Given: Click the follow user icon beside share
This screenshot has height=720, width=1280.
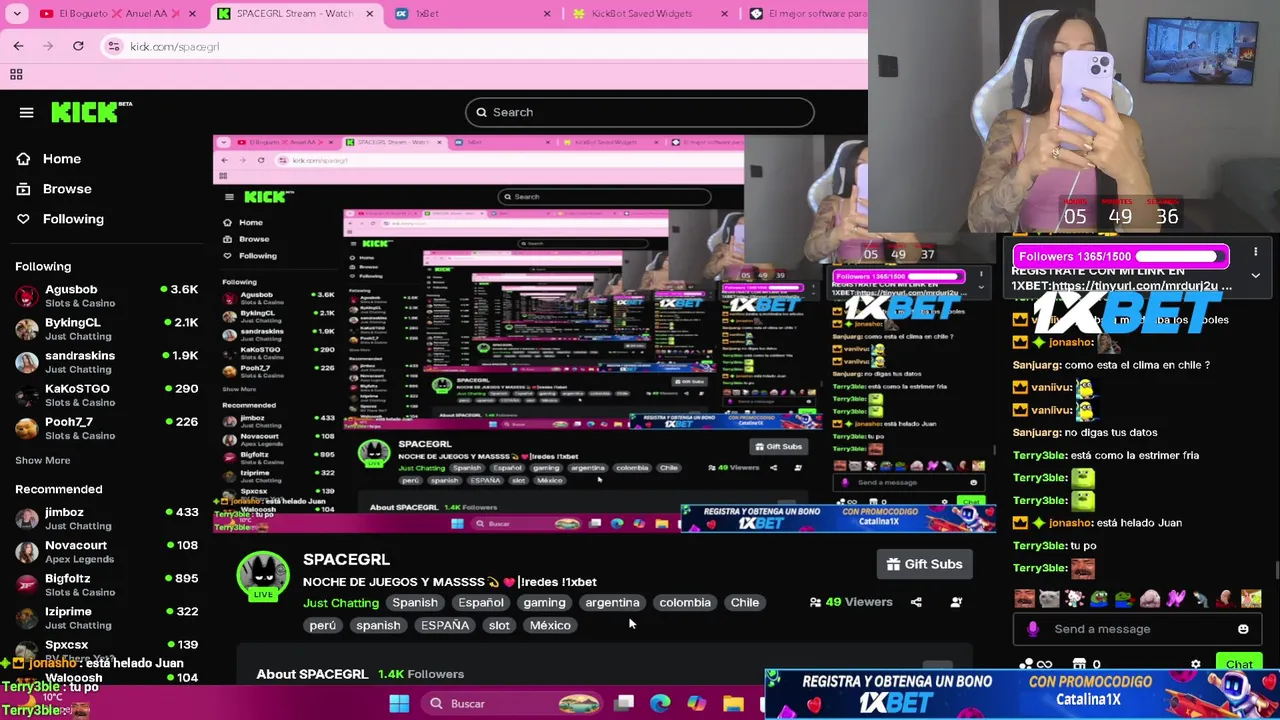Looking at the screenshot, I should tap(956, 602).
